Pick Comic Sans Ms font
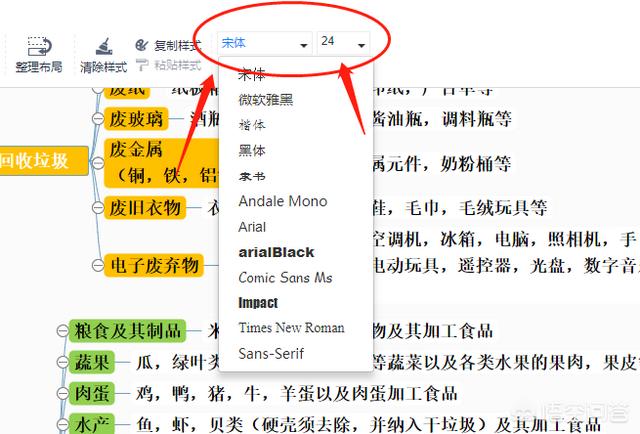This screenshot has width=640, height=434. 285,277
